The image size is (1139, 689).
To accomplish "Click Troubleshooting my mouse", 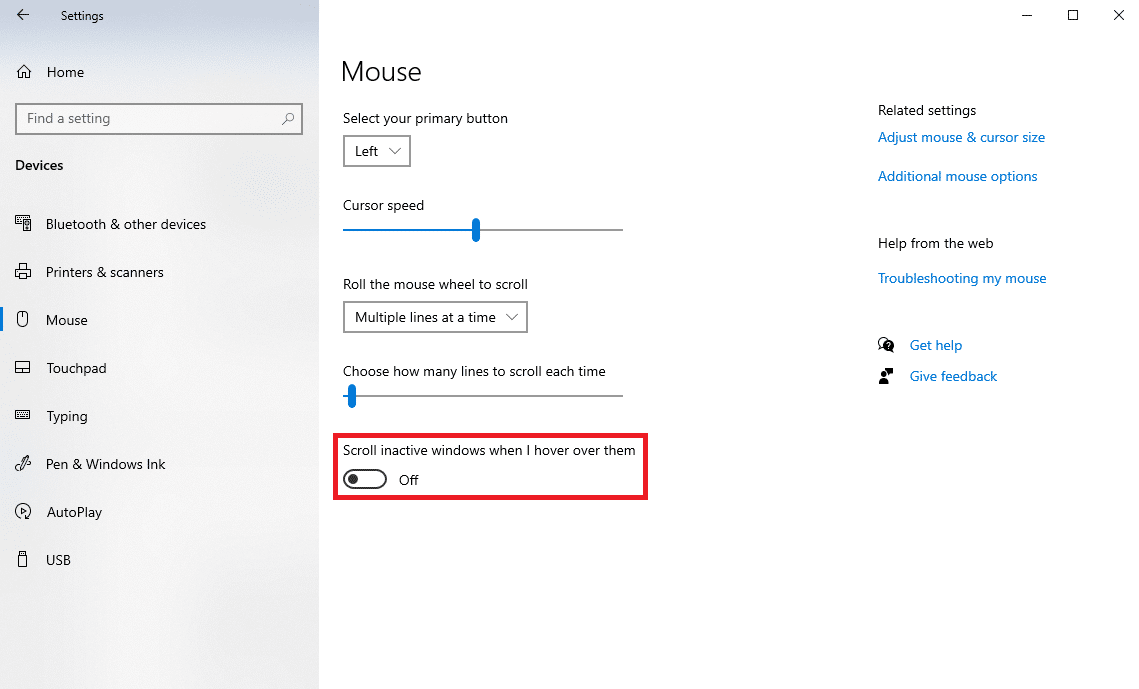I will [x=961, y=278].
